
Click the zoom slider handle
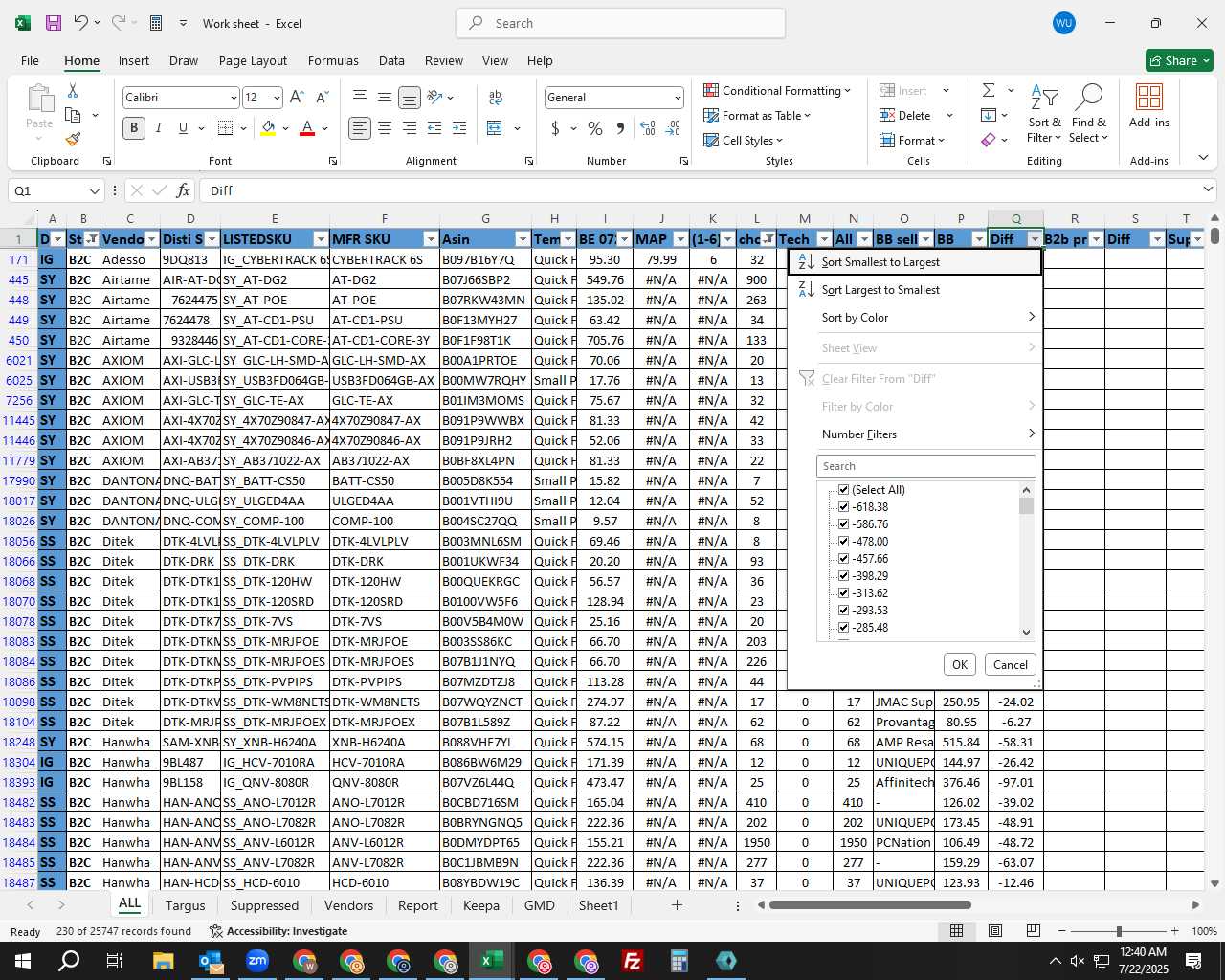1119,931
